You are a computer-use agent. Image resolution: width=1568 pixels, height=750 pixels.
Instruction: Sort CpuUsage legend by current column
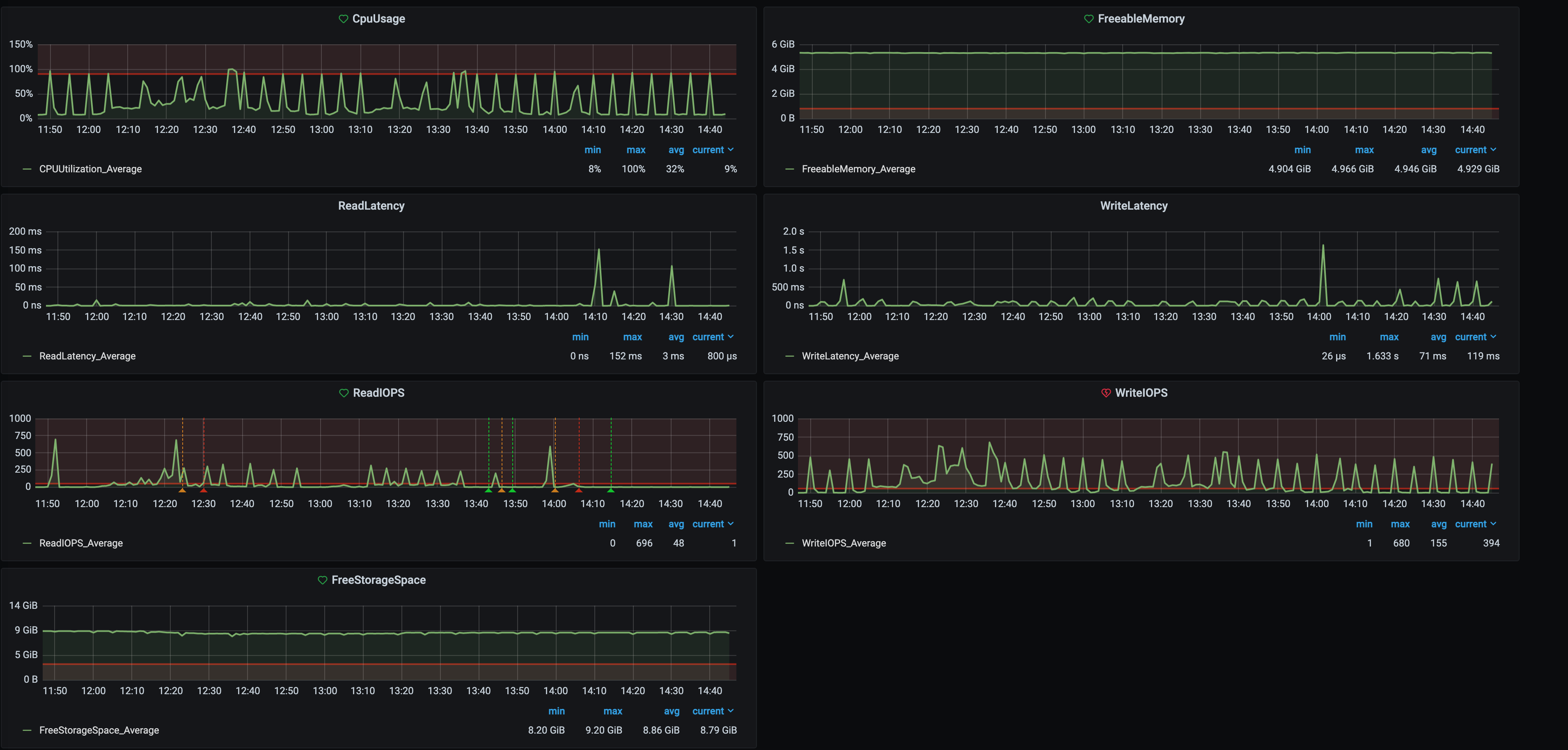[x=713, y=150]
